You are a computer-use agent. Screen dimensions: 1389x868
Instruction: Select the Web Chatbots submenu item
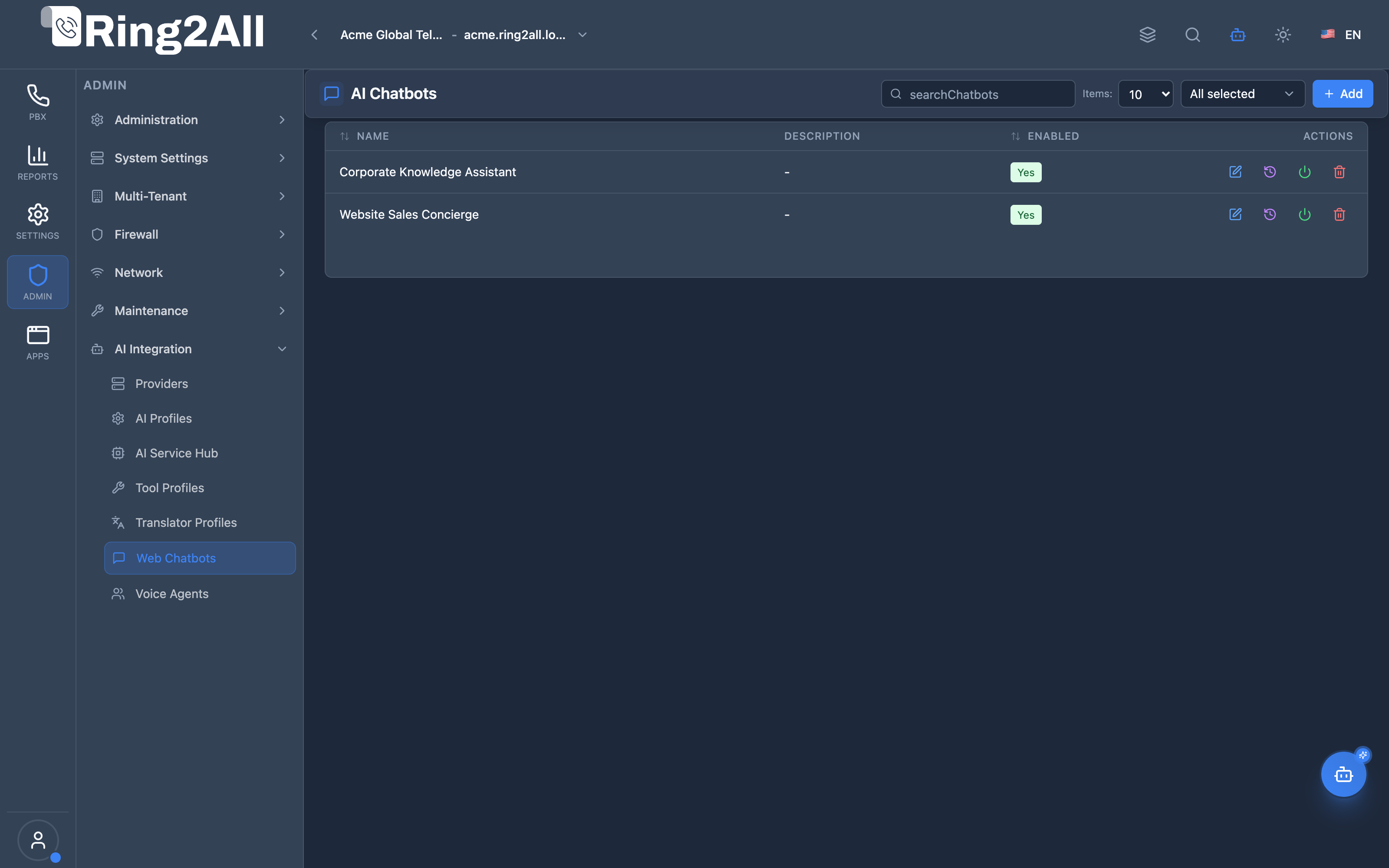tap(200, 557)
